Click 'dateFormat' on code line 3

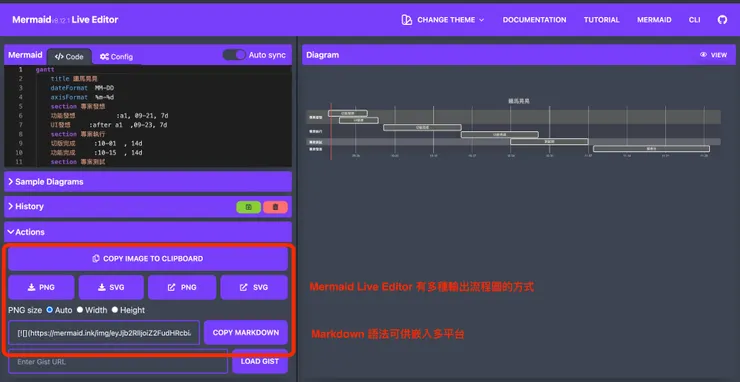coord(69,88)
